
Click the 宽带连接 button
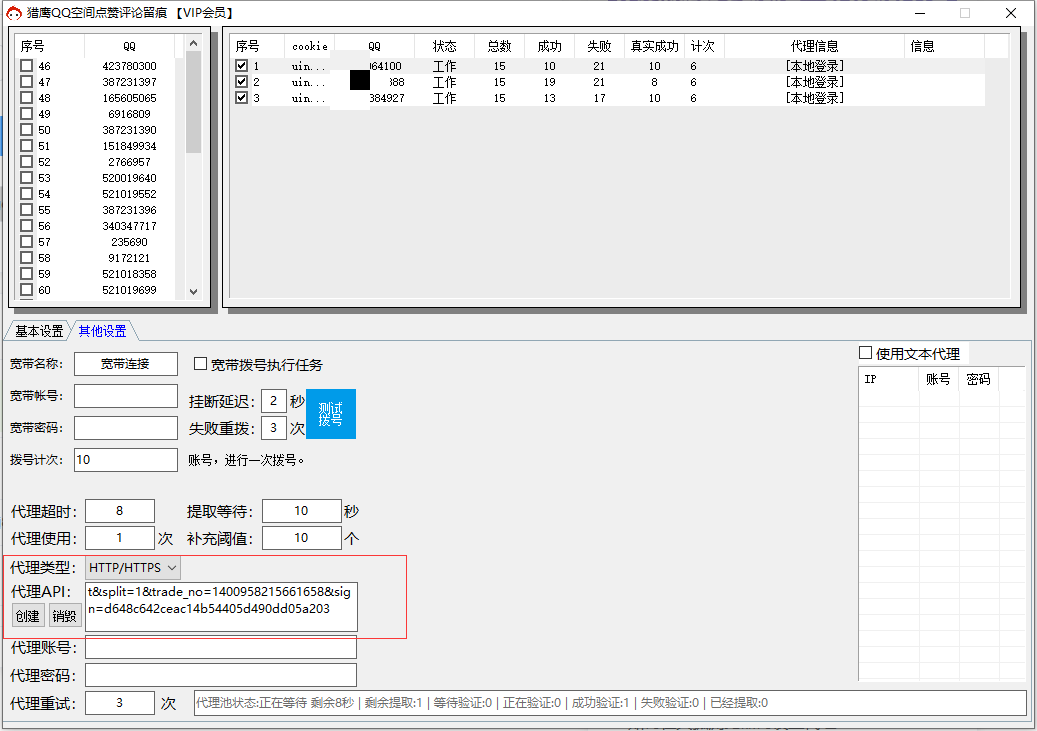pos(126,364)
